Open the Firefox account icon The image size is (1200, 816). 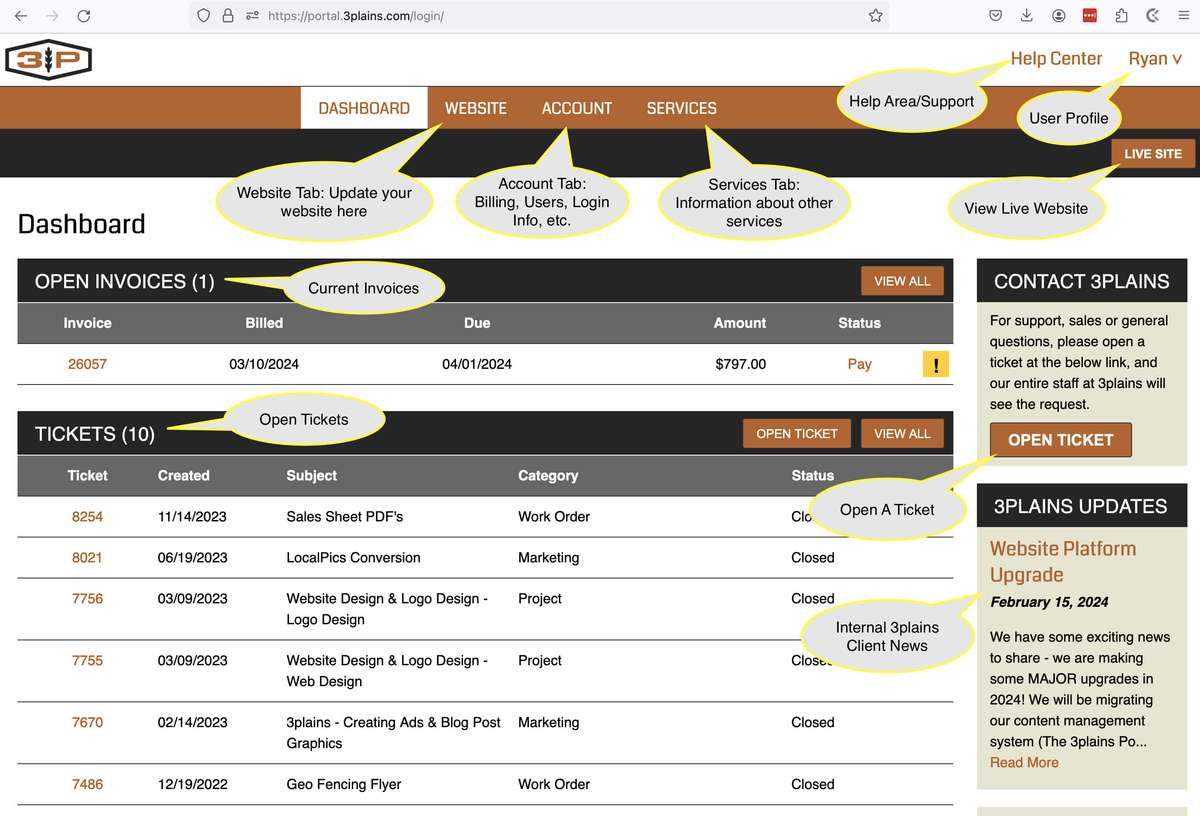point(1058,16)
